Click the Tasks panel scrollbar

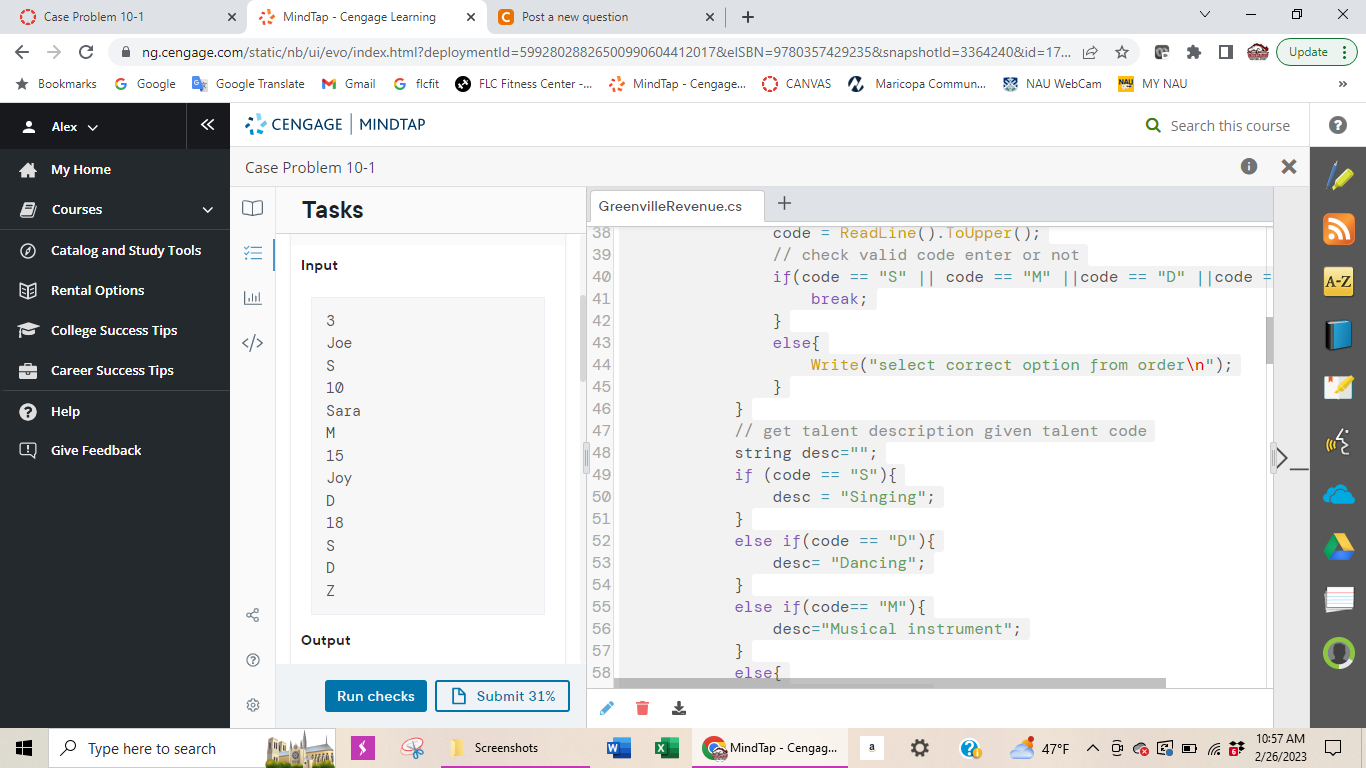click(x=583, y=338)
